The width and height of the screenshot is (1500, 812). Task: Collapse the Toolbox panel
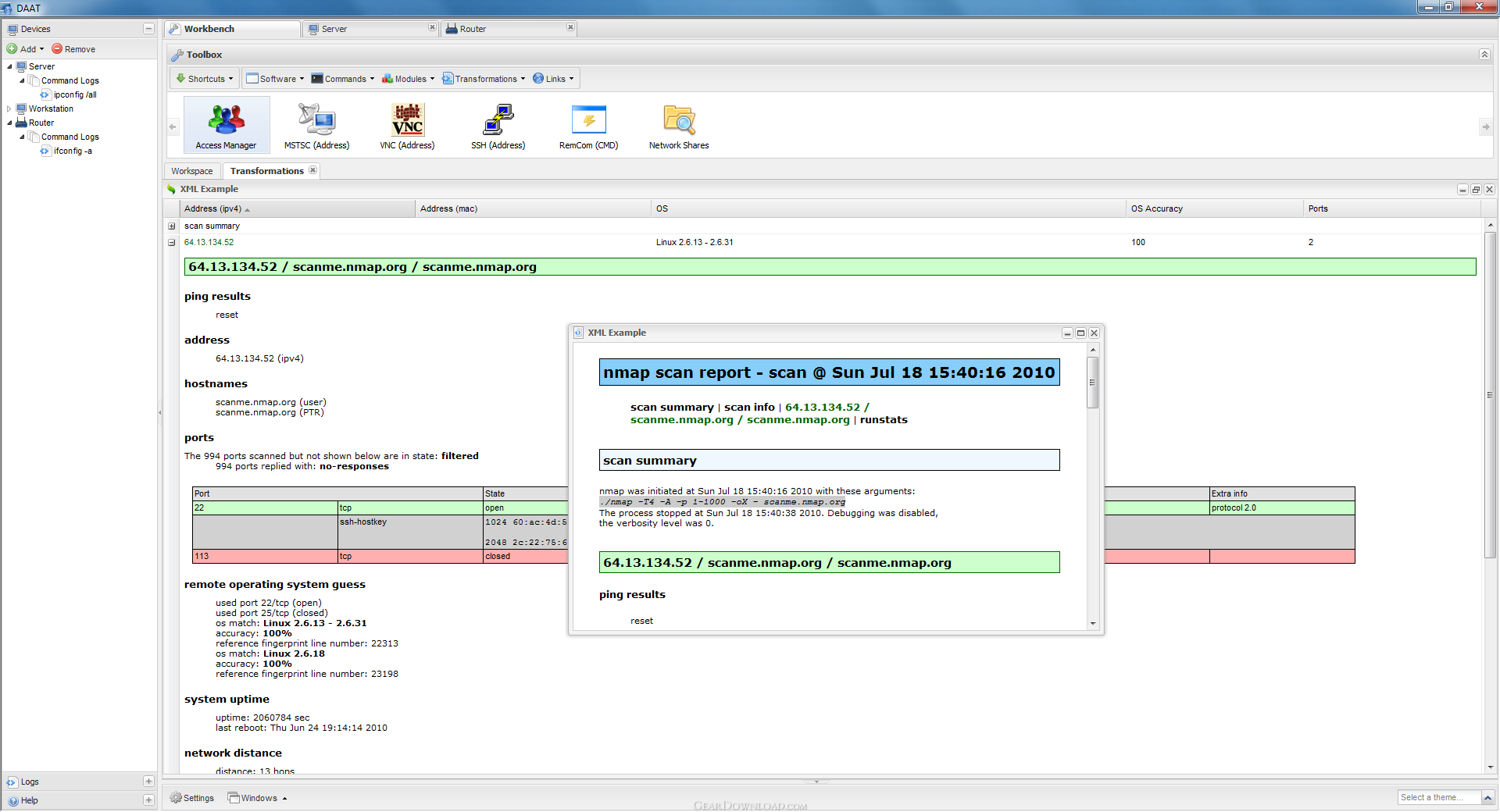pos(1484,55)
